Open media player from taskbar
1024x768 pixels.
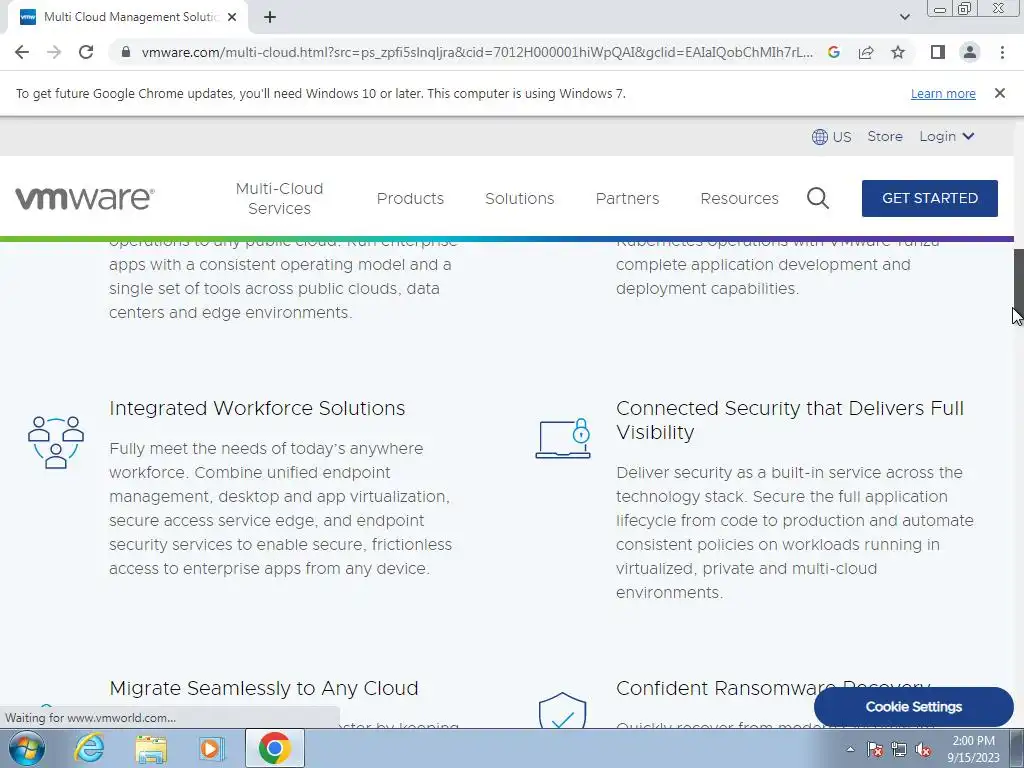coord(211,748)
